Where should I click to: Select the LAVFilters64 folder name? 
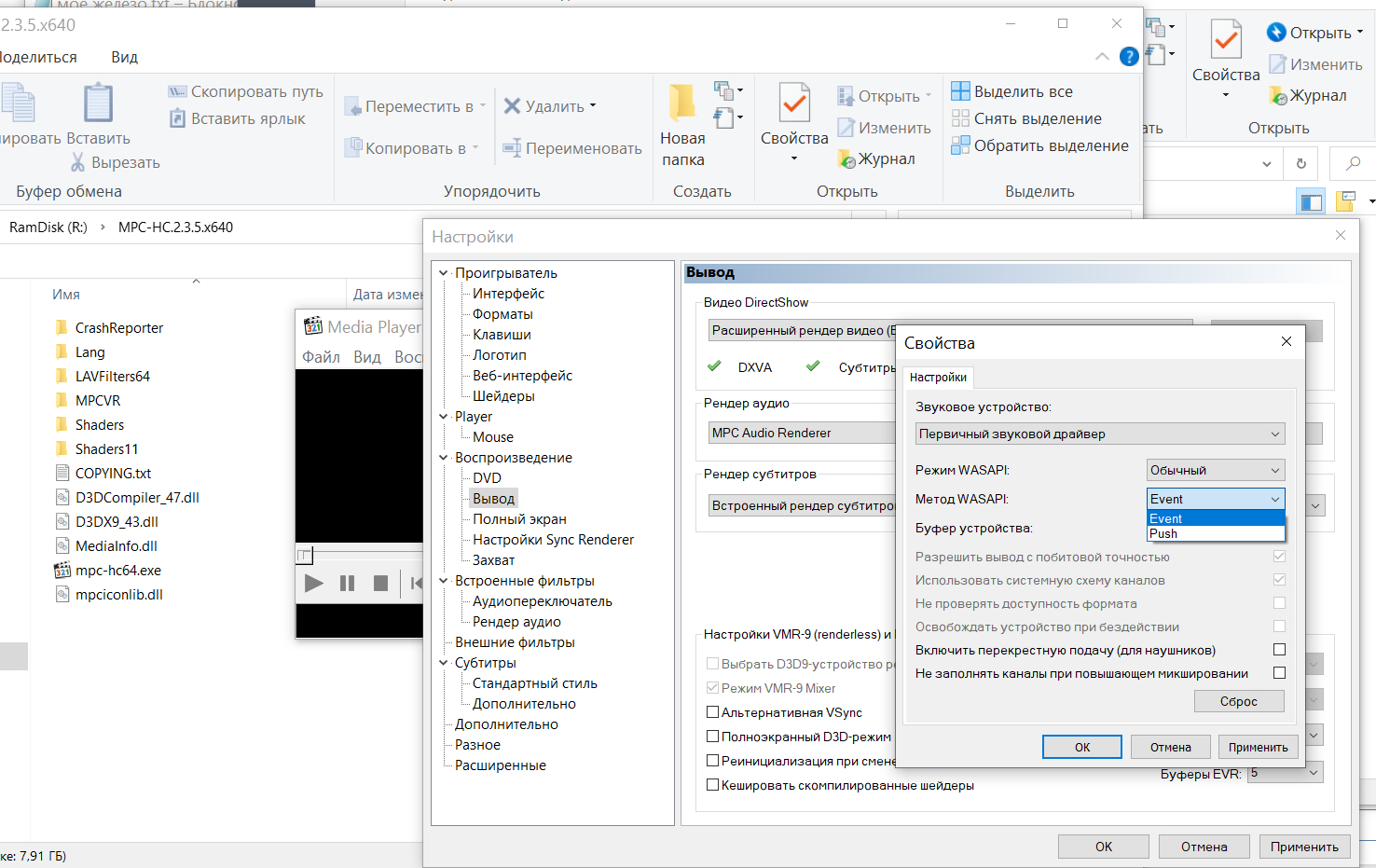(113, 377)
